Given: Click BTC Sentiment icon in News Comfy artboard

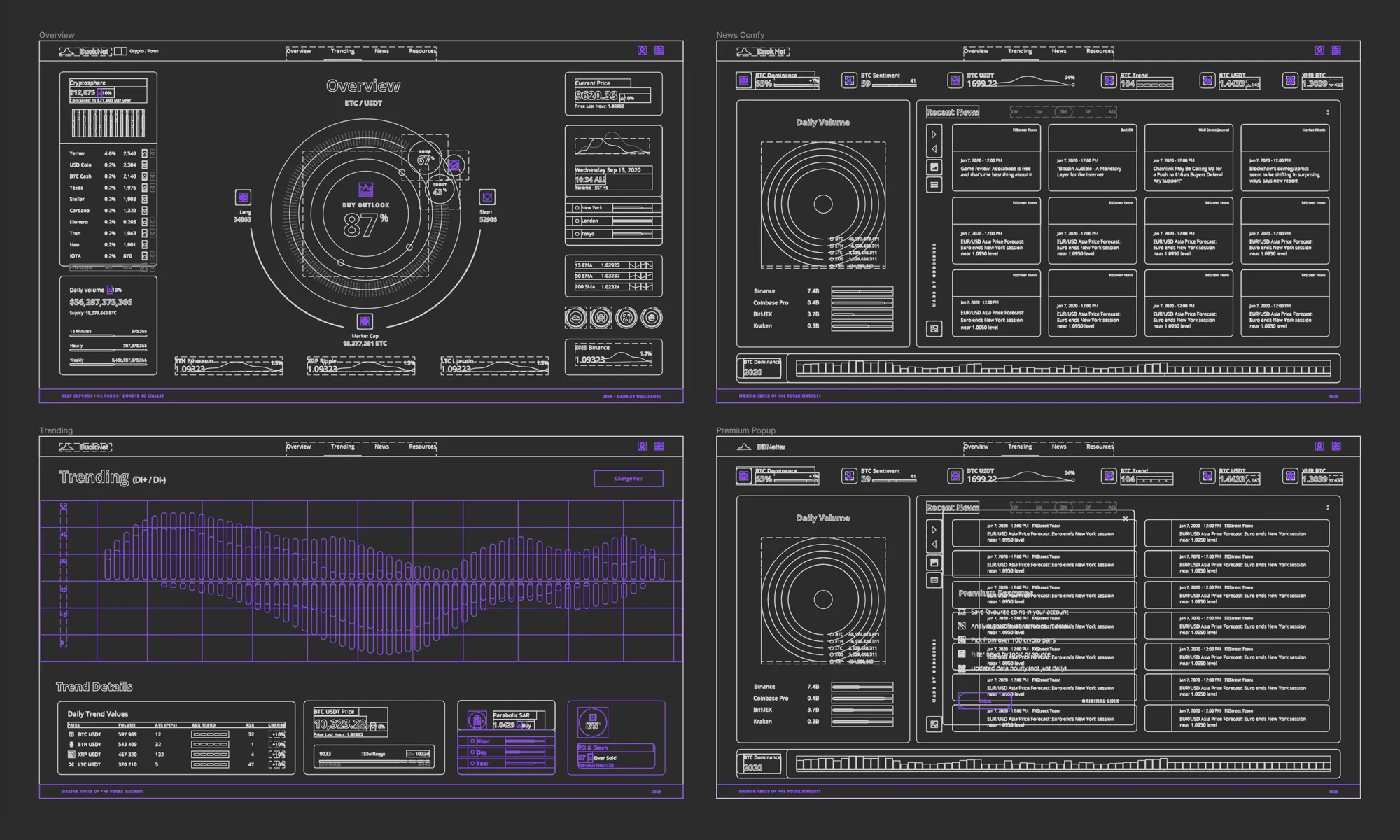Looking at the screenshot, I should (x=849, y=80).
